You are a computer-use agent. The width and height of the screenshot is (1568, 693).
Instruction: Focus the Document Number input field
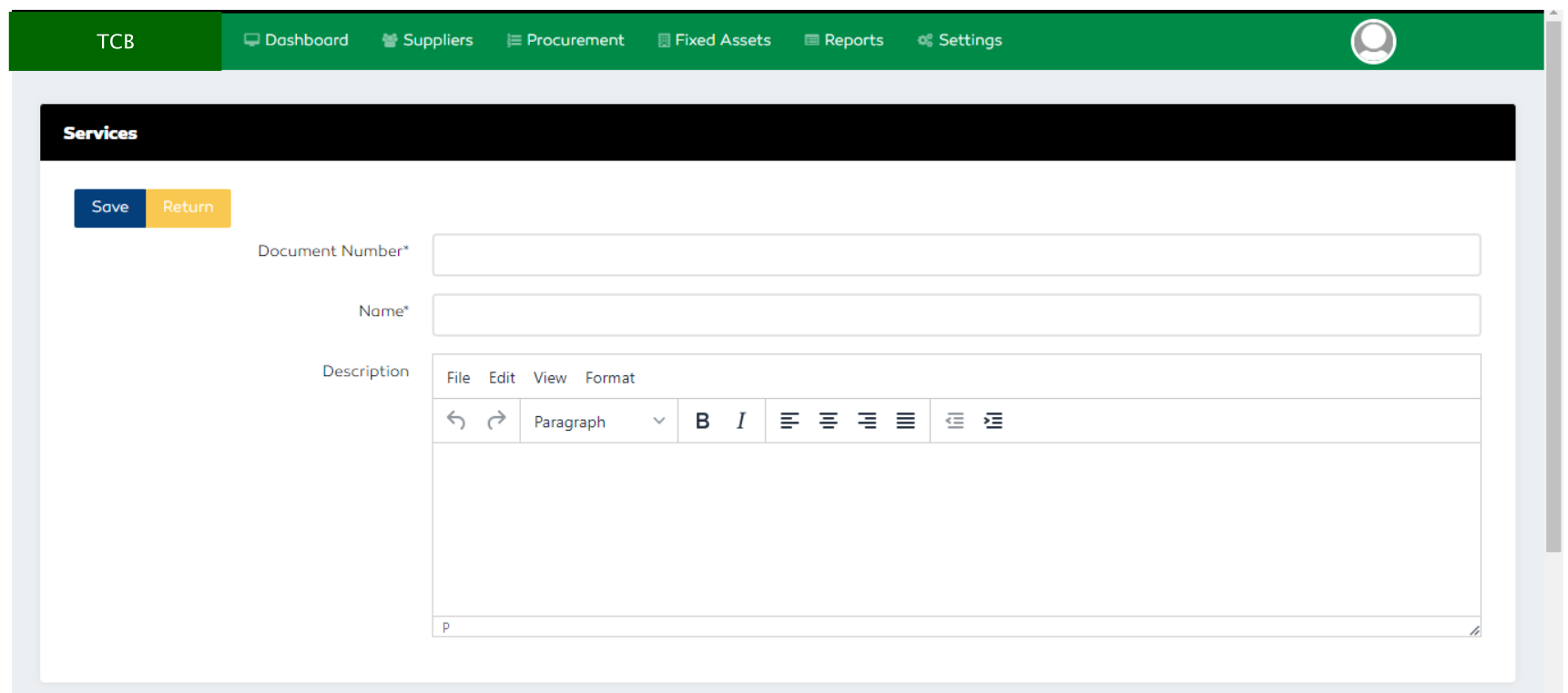956,255
